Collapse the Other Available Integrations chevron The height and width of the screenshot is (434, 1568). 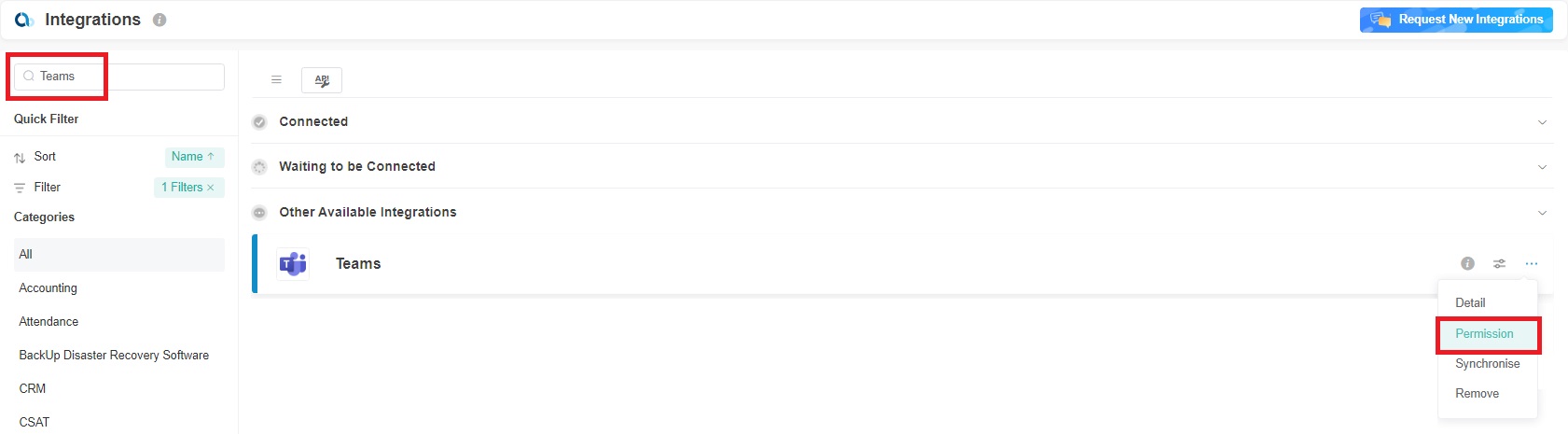pyautogui.click(x=1542, y=213)
